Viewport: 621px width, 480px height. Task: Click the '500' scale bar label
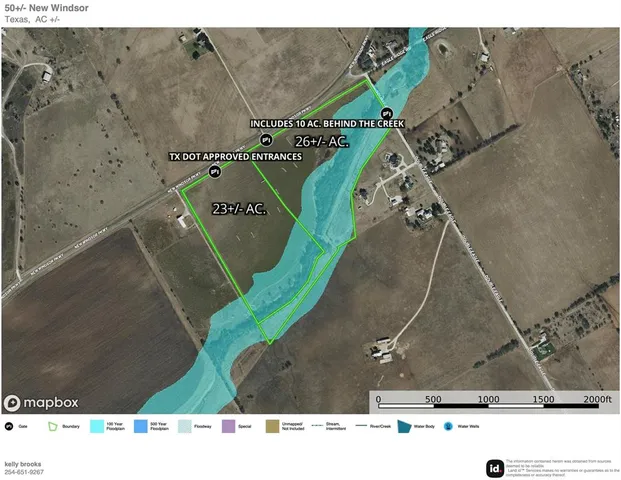click(433, 399)
